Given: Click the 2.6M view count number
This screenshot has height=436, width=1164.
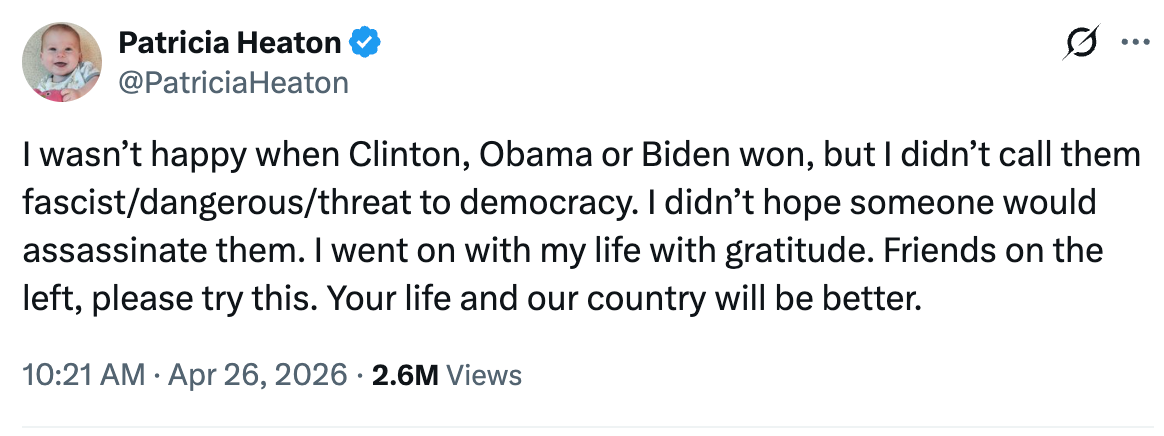Looking at the screenshot, I should coord(404,375).
